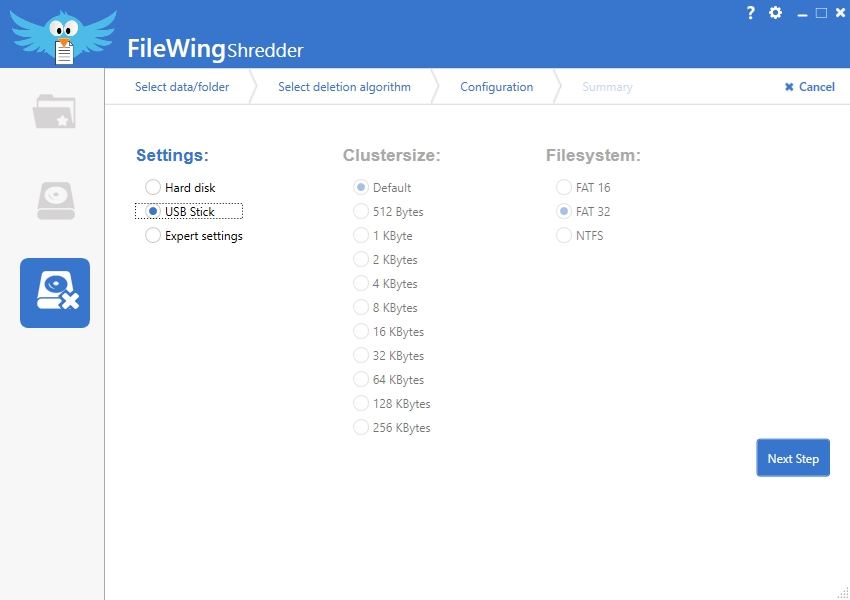Image resolution: width=850 pixels, height=600 pixels.
Task: Choose 1 KByte cluster size
Action: (383, 236)
